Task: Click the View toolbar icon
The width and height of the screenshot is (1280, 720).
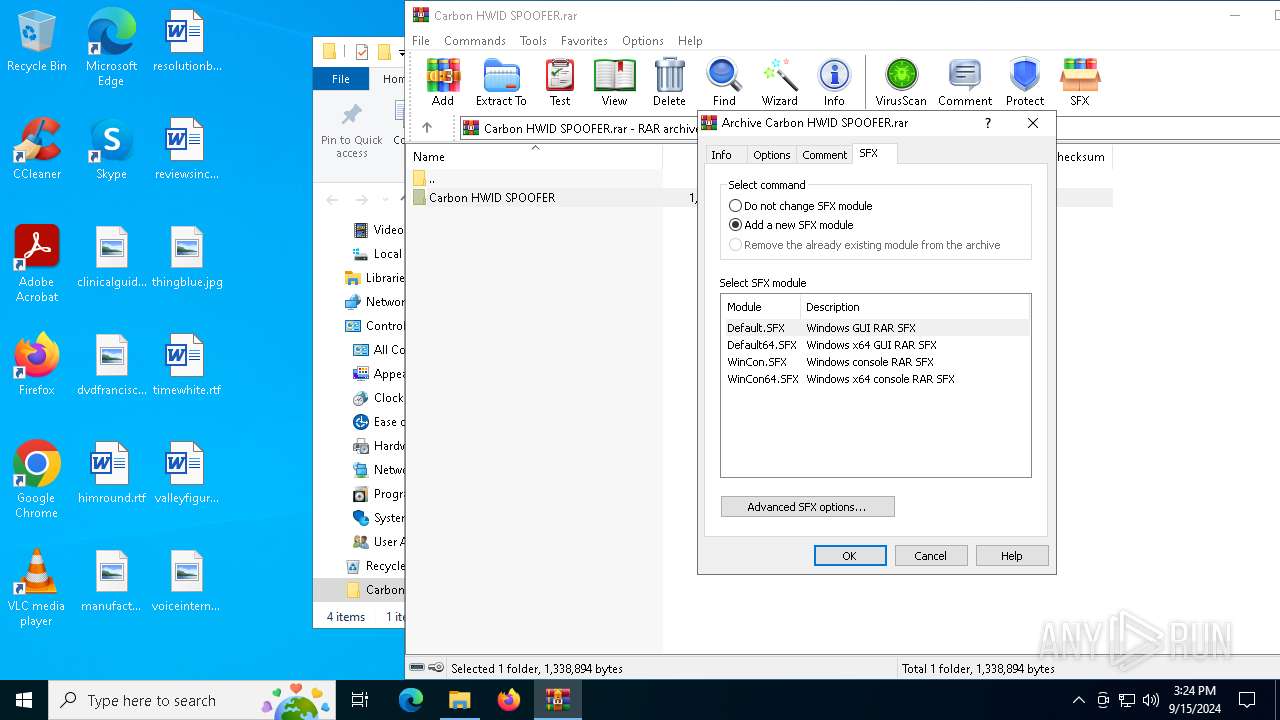Action: pos(614,82)
